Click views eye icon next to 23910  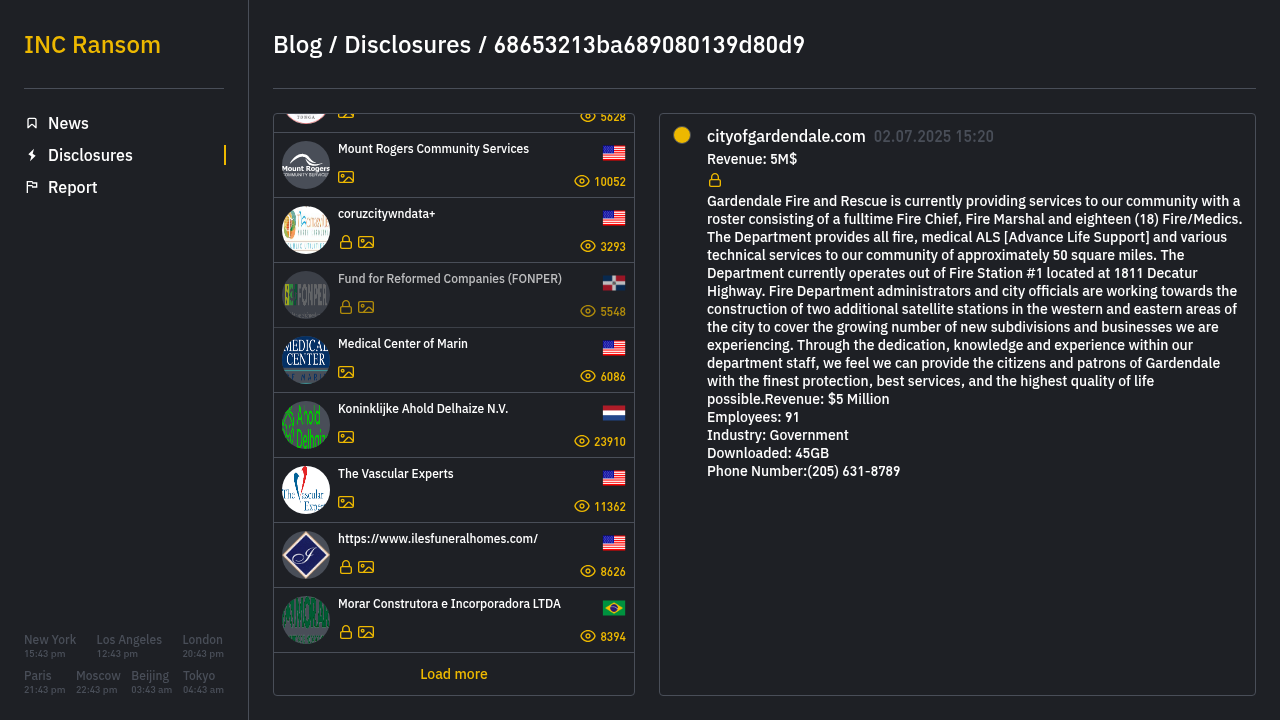coord(582,441)
